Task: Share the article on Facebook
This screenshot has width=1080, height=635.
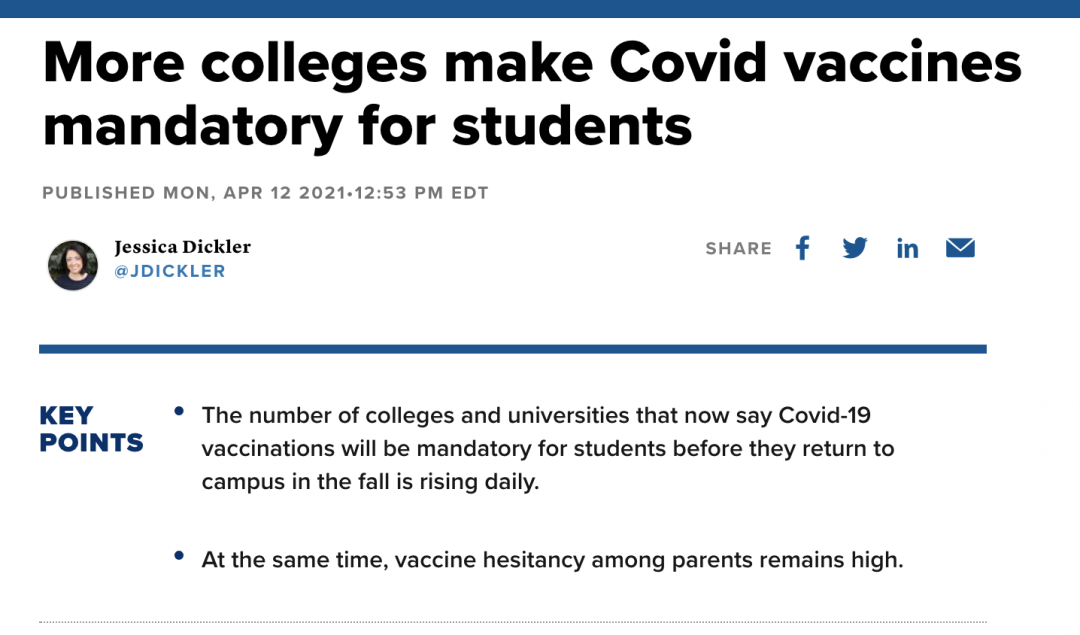Action: 802,248
